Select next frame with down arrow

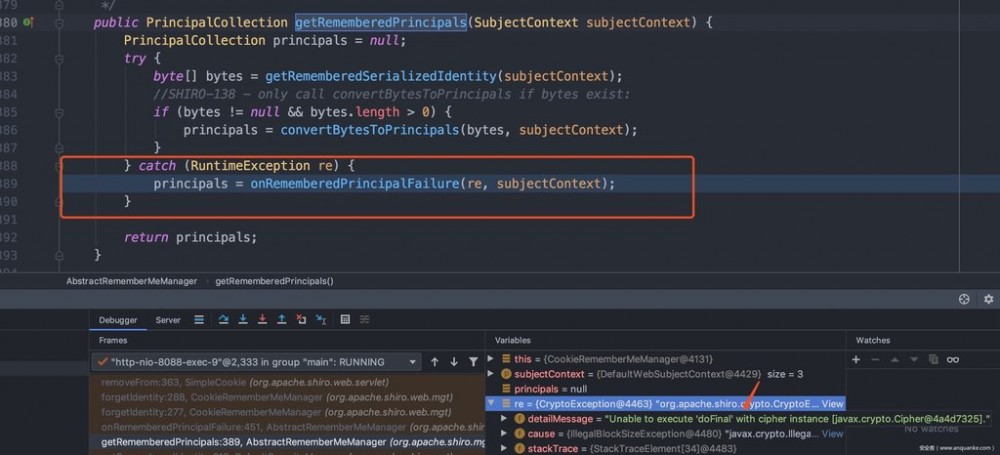pyautogui.click(x=454, y=362)
